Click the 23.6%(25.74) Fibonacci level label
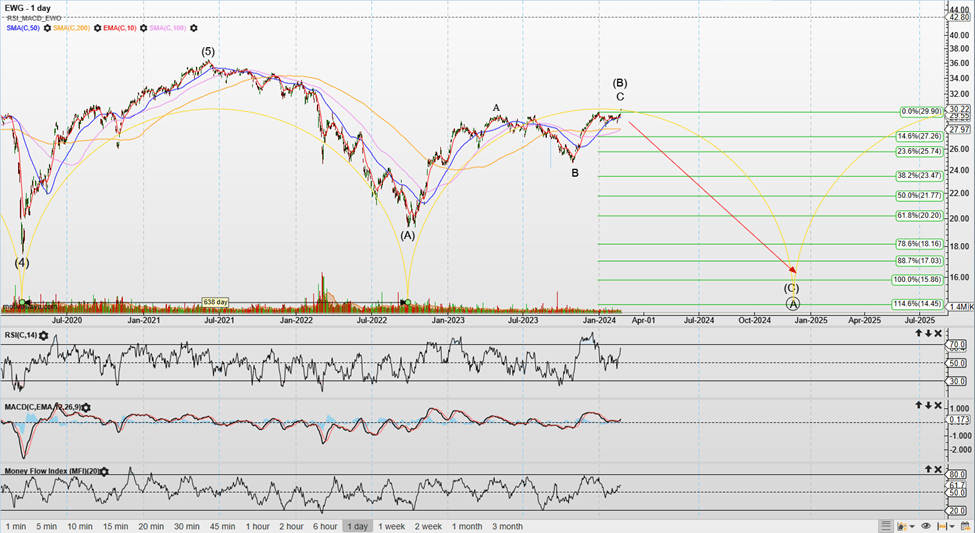 pos(920,151)
